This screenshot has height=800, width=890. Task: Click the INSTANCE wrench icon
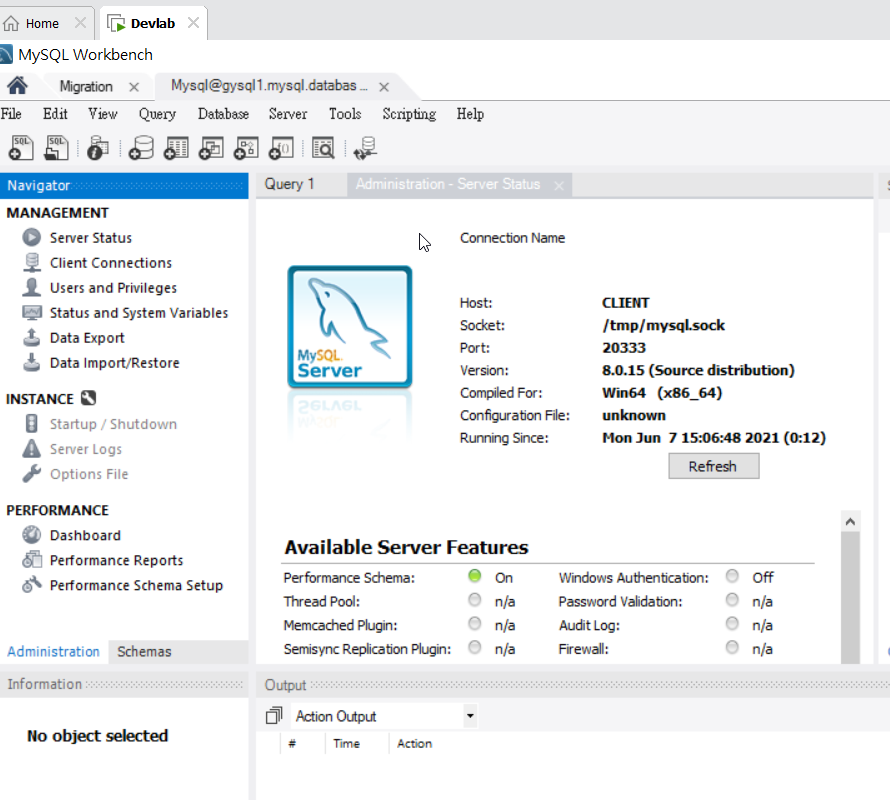click(89, 398)
